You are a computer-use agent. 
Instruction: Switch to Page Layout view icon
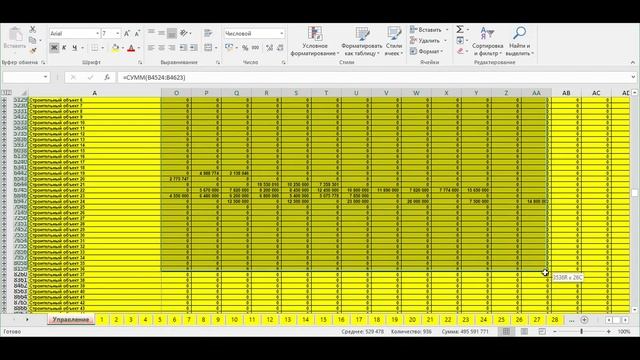[x=524, y=331]
